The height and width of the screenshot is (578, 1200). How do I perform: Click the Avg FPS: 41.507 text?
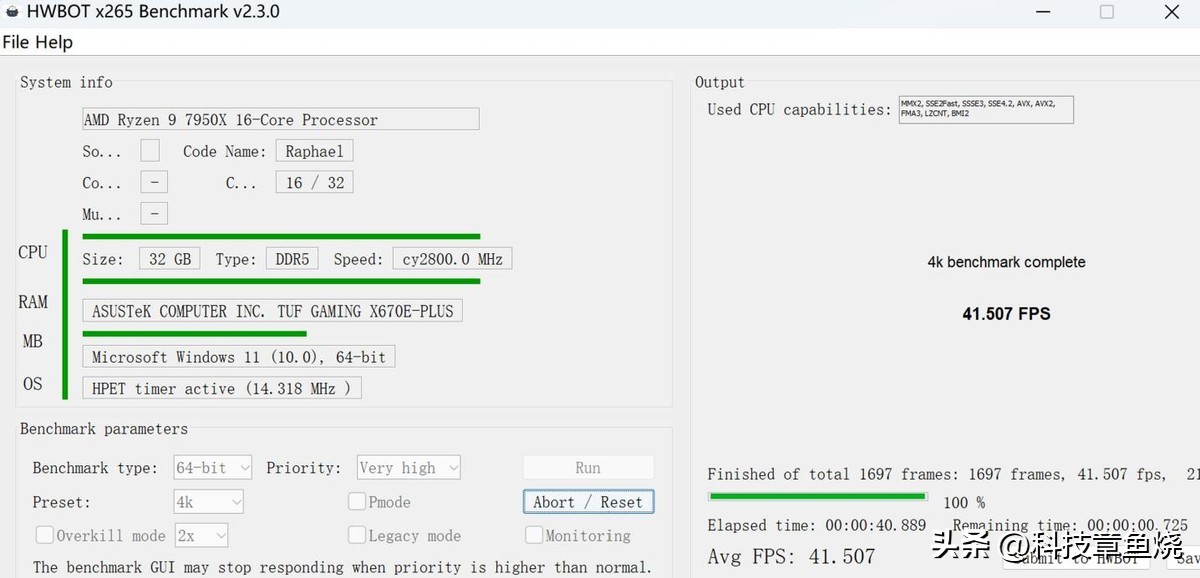[791, 556]
